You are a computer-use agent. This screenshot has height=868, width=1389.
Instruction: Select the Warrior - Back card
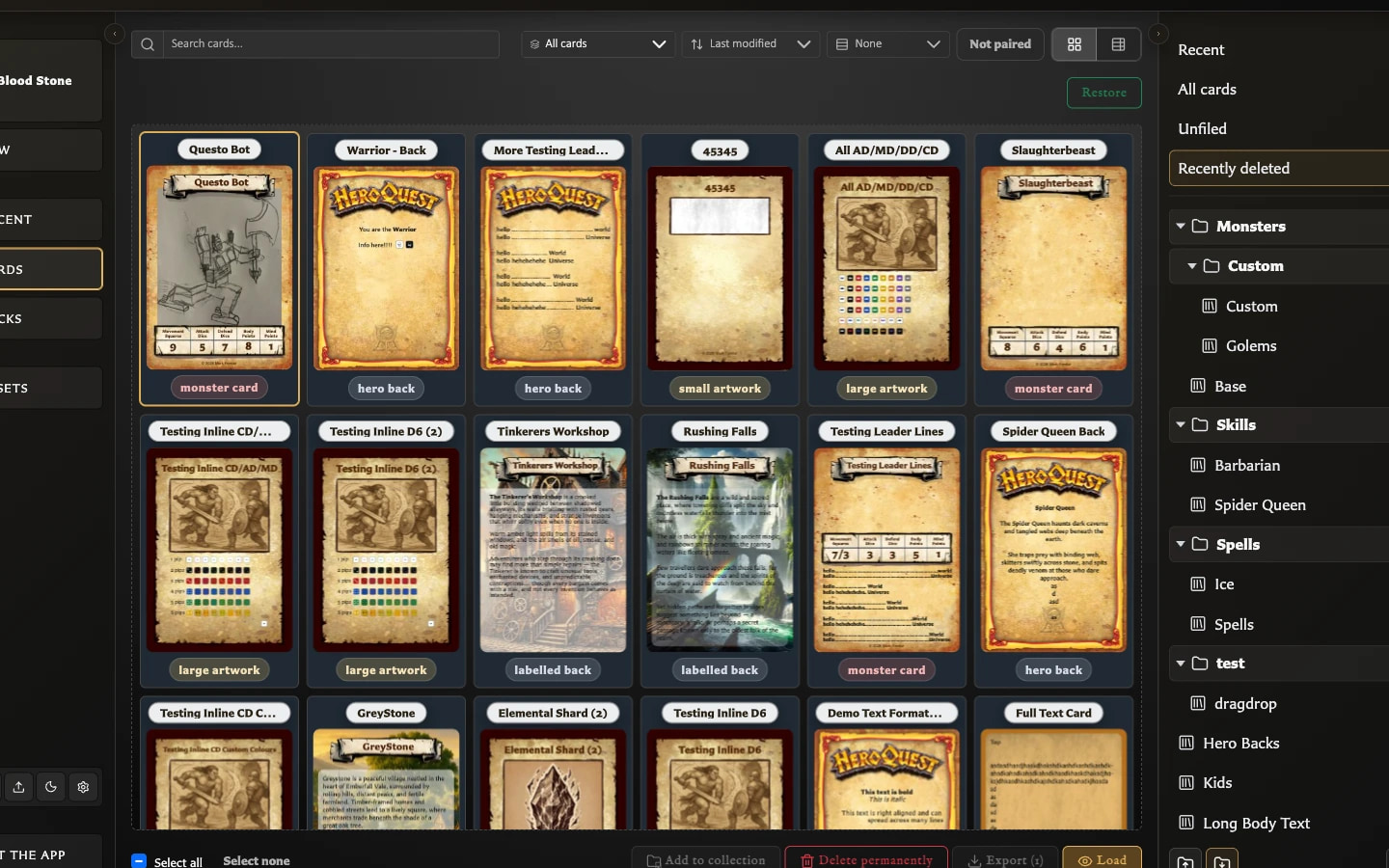point(386,269)
